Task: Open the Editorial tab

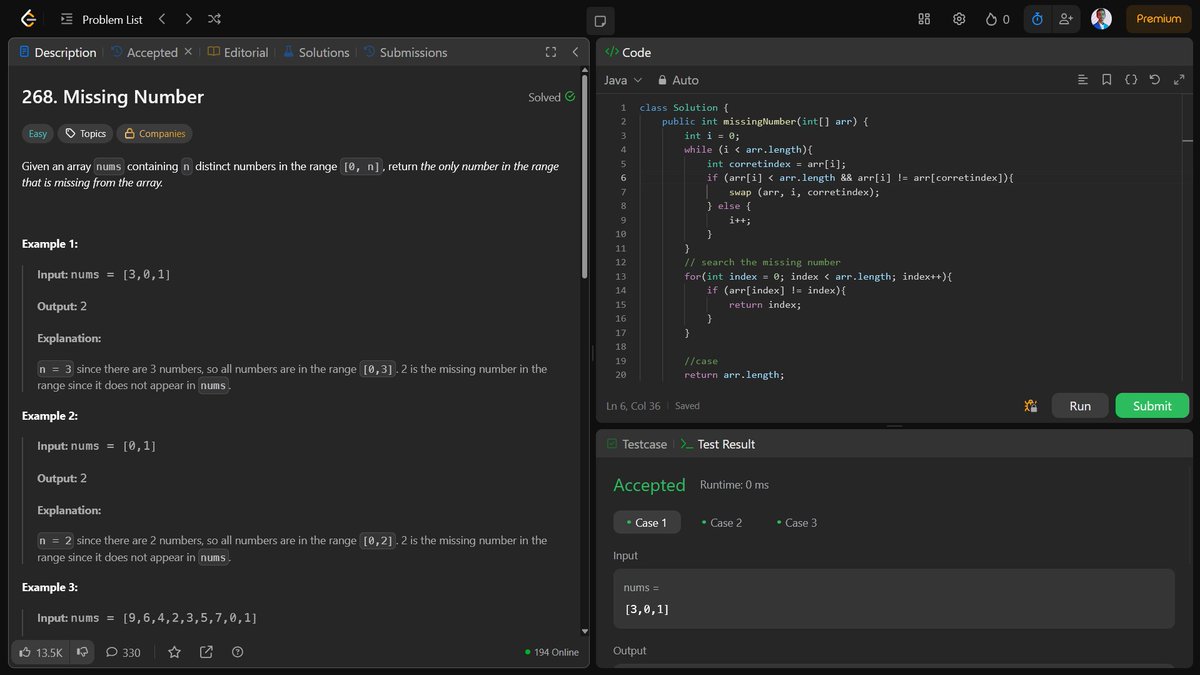Action: click(x=238, y=52)
